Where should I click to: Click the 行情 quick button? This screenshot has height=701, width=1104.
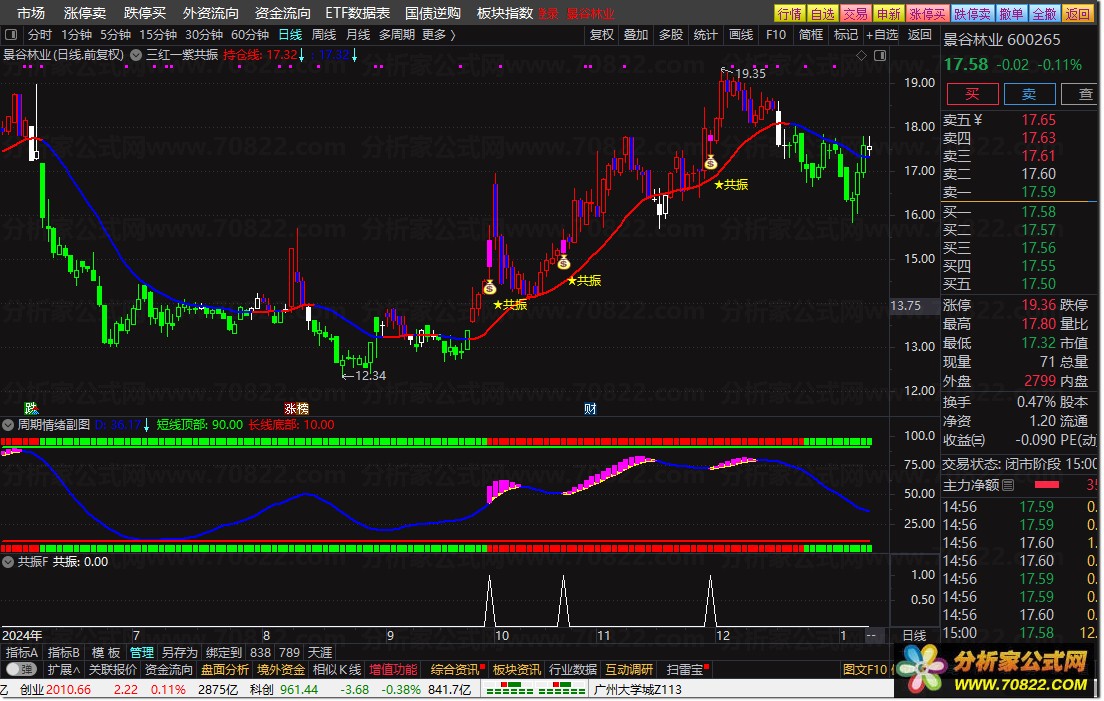pos(789,13)
